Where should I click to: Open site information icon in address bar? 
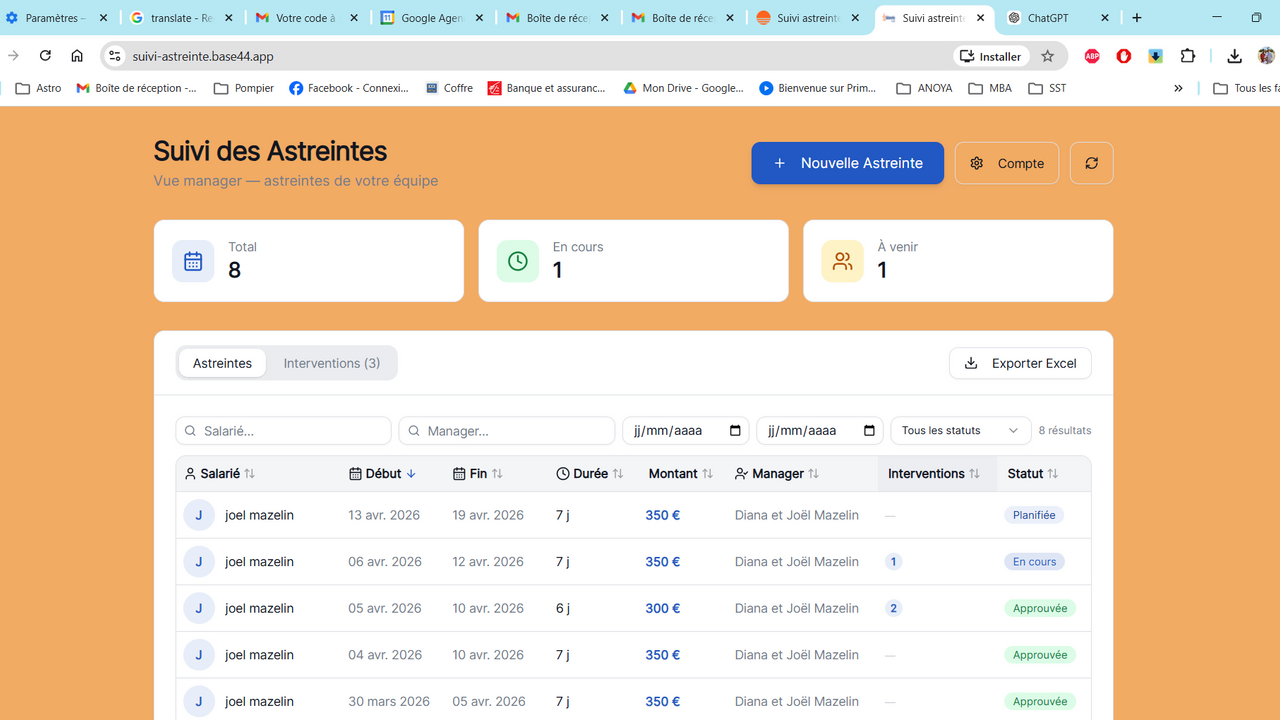[x=115, y=56]
